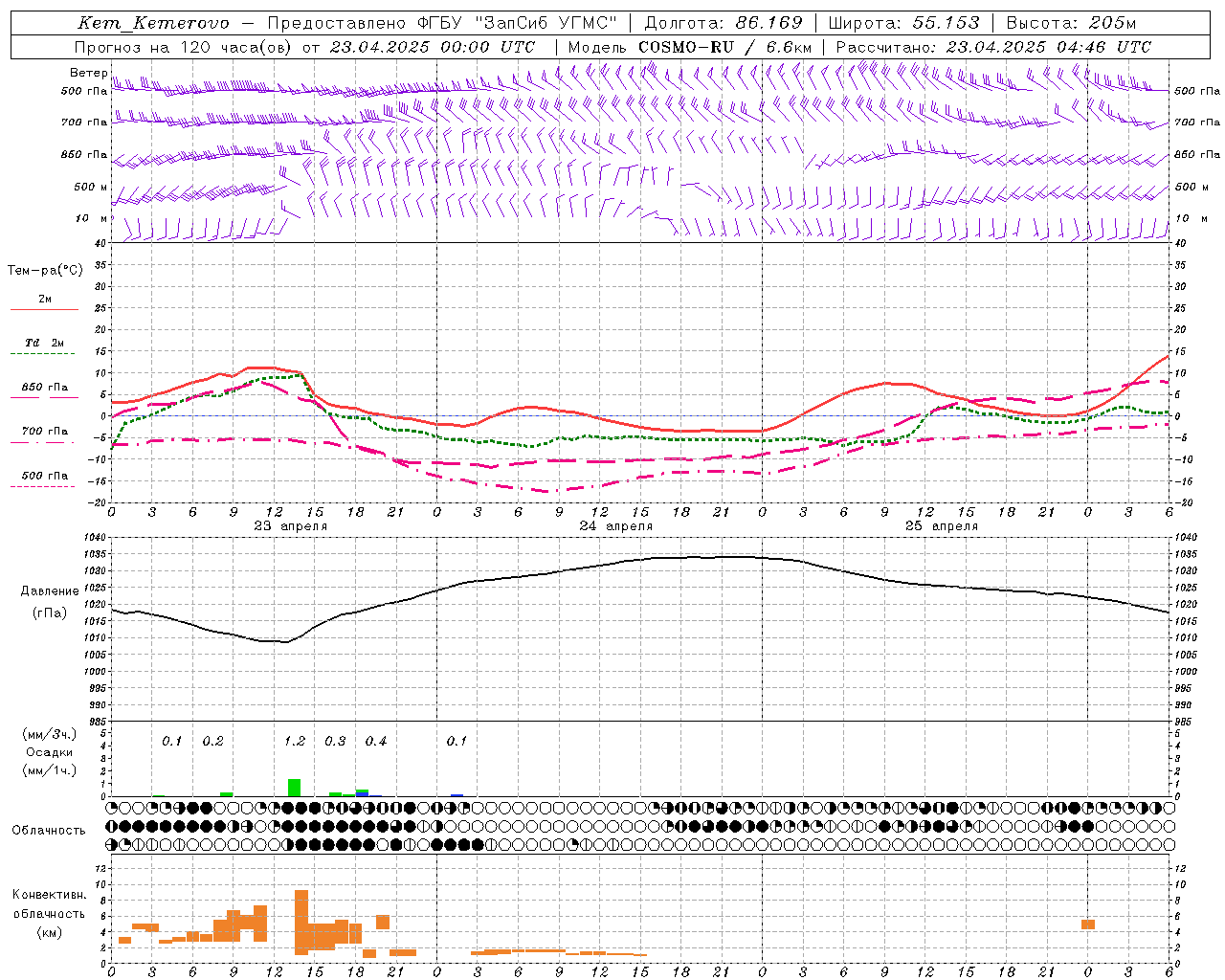Click the precipitation value 0.2
This screenshot has height=980, width=1225.
(212, 741)
